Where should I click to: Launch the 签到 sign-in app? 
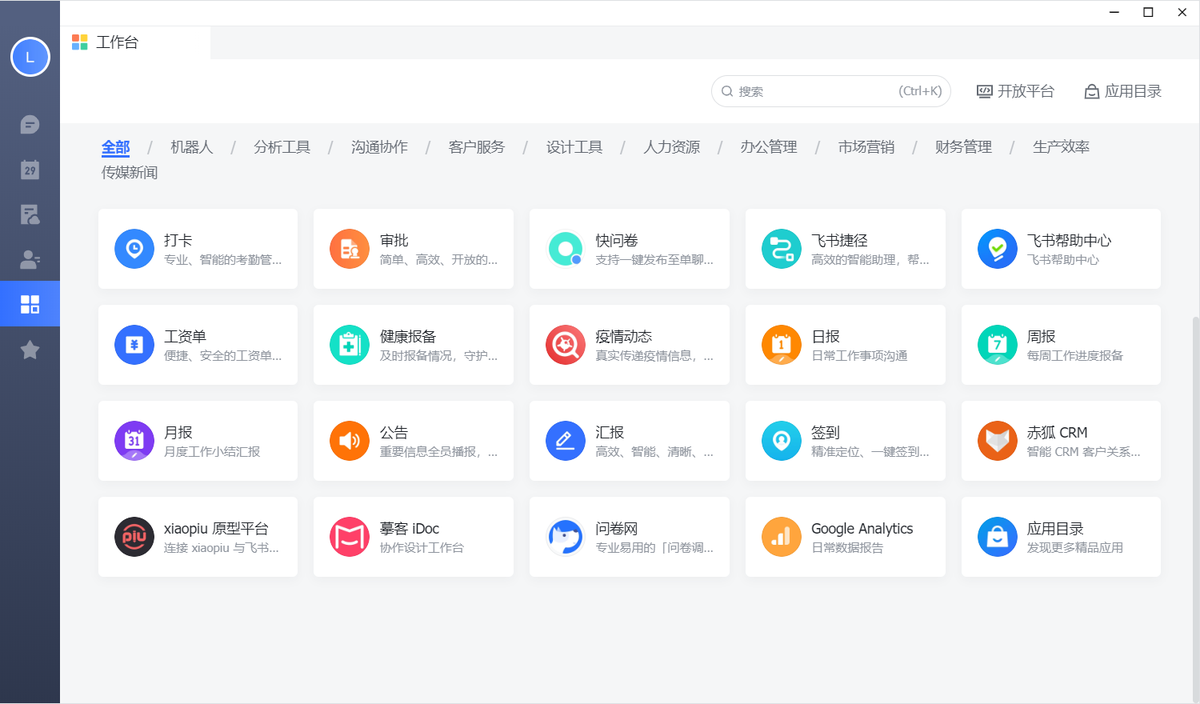[845, 440]
